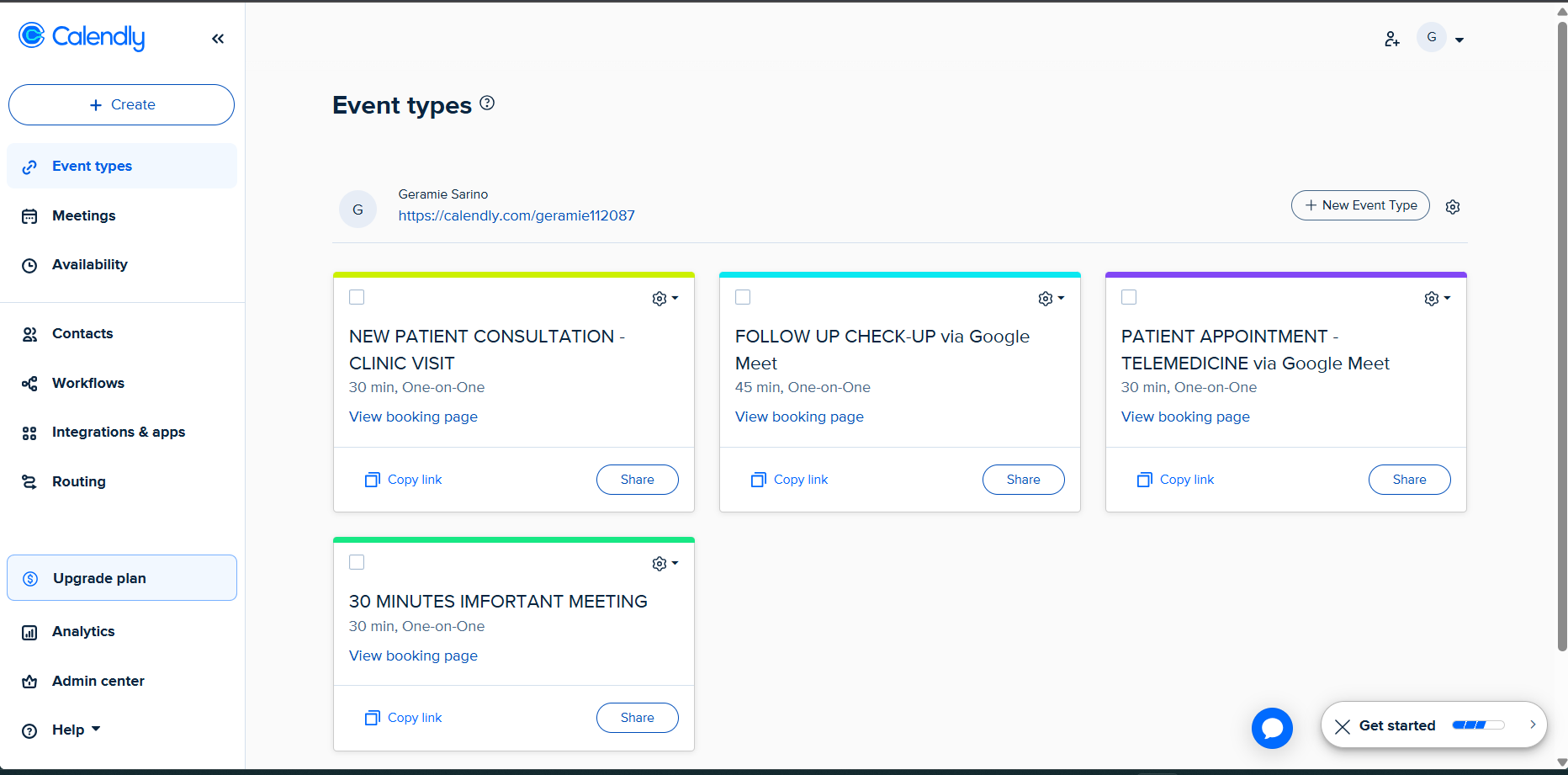Click the Contacts people icon
The height and width of the screenshot is (775, 1568).
pyautogui.click(x=29, y=334)
